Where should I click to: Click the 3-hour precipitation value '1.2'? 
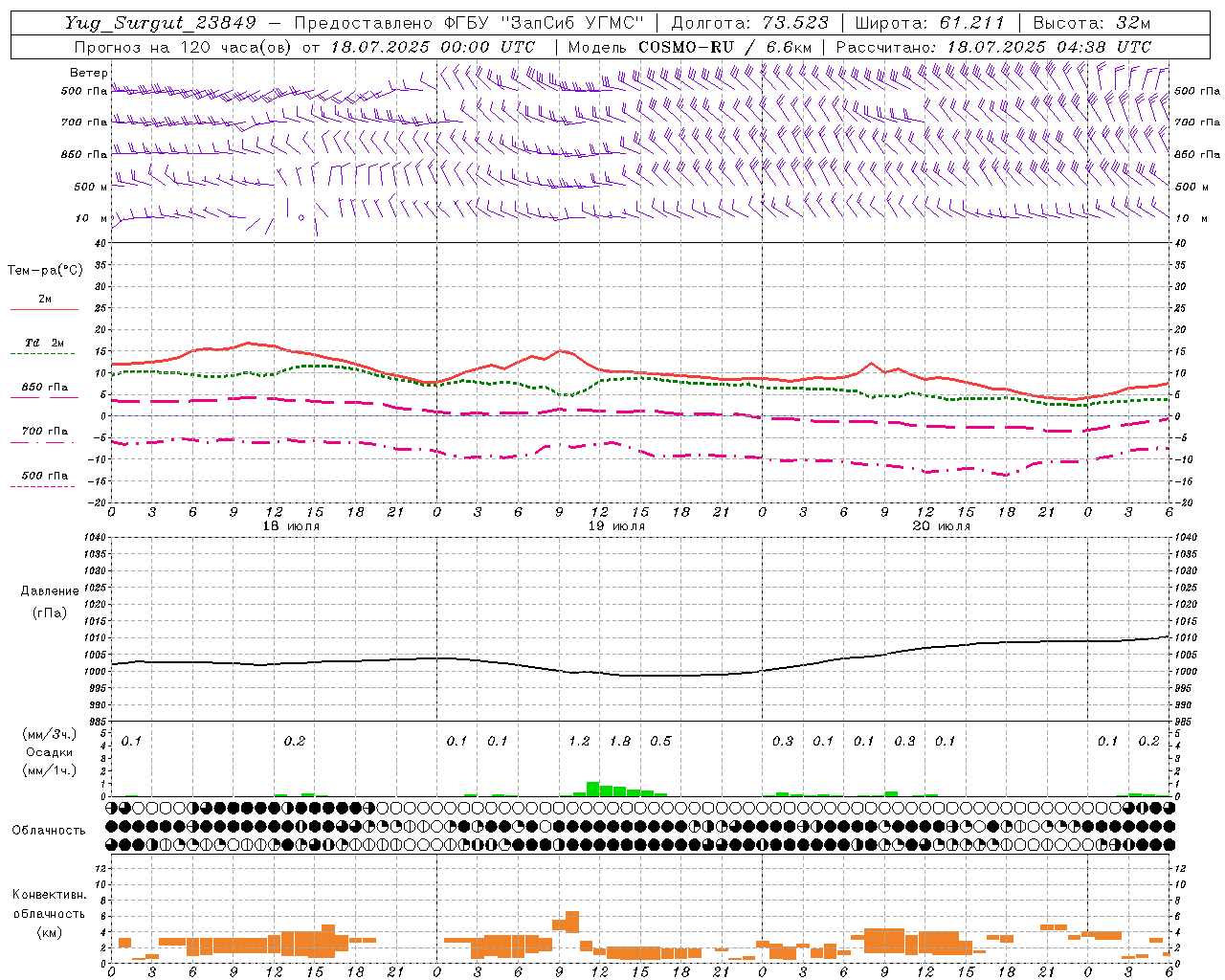click(579, 741)
